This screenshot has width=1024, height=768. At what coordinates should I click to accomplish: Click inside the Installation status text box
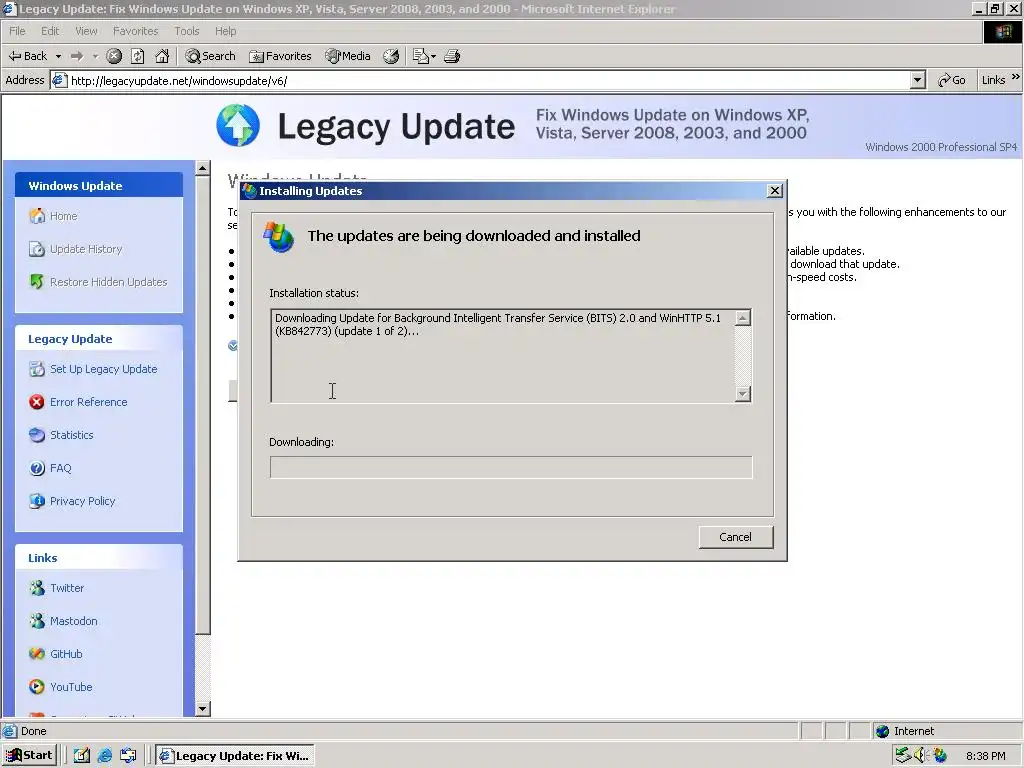(502, 356)
